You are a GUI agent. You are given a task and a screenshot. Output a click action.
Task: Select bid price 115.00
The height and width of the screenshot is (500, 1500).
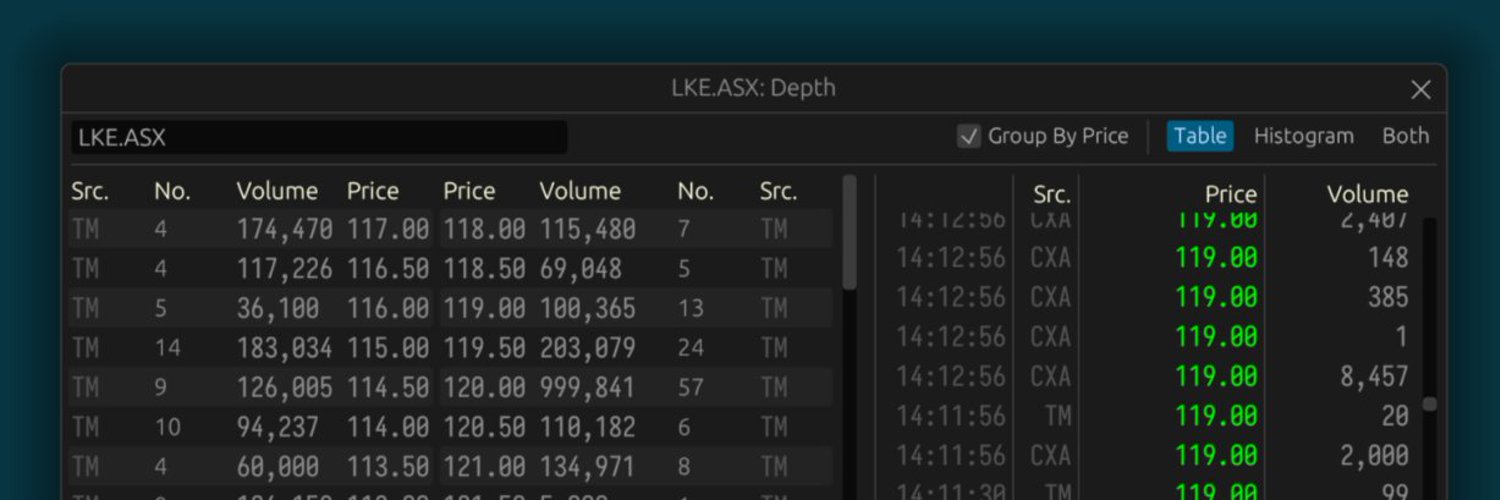pyautogui.click(x=388, y=348)
